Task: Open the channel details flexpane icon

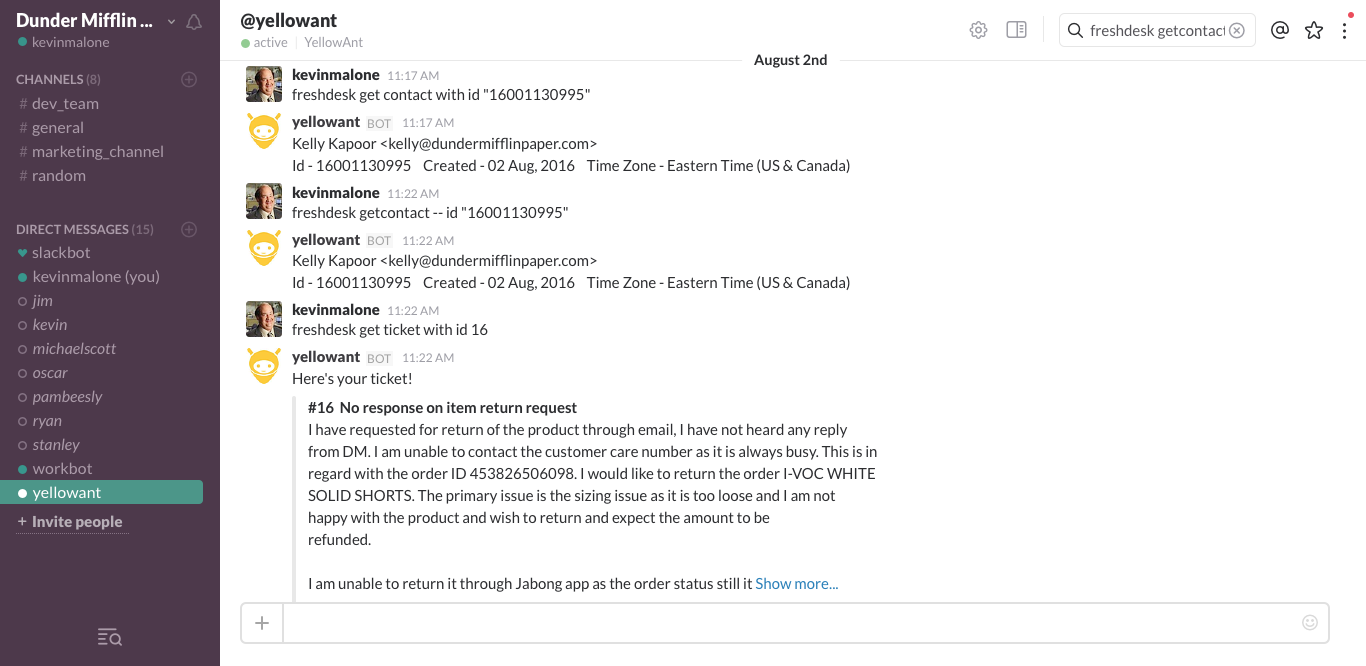Action: click(1016, 30)
